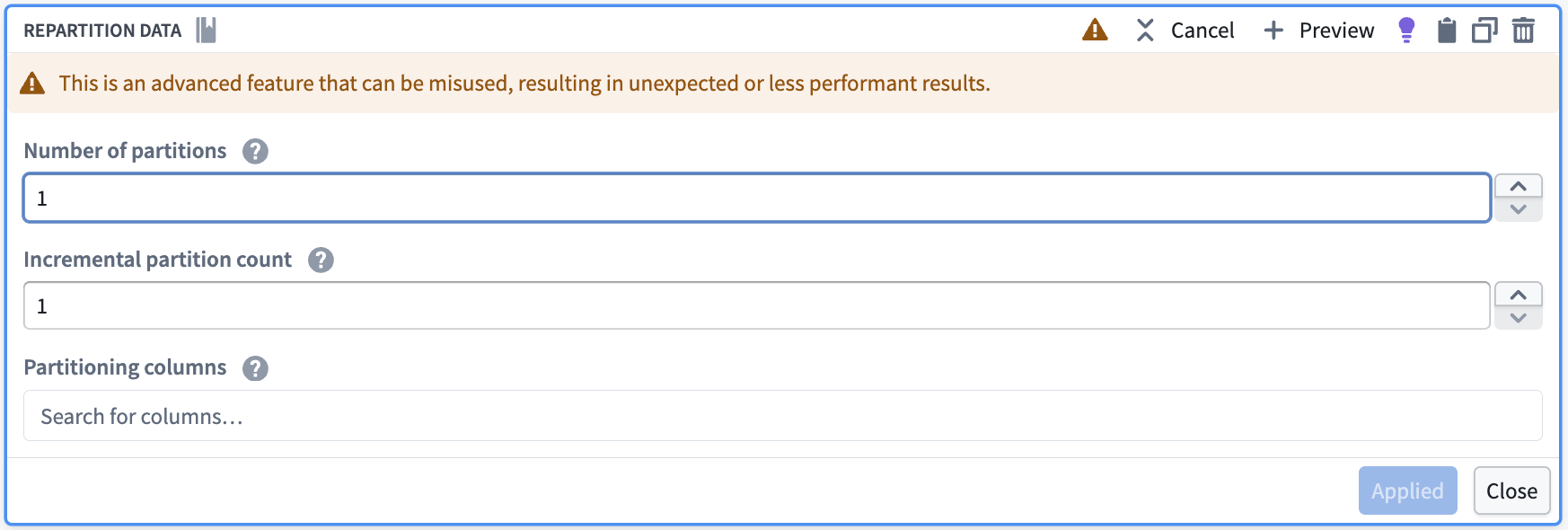This screenshot has height=530, width=1568.
Task: Click inside the Number of partitions field
Action: point(359,198)
